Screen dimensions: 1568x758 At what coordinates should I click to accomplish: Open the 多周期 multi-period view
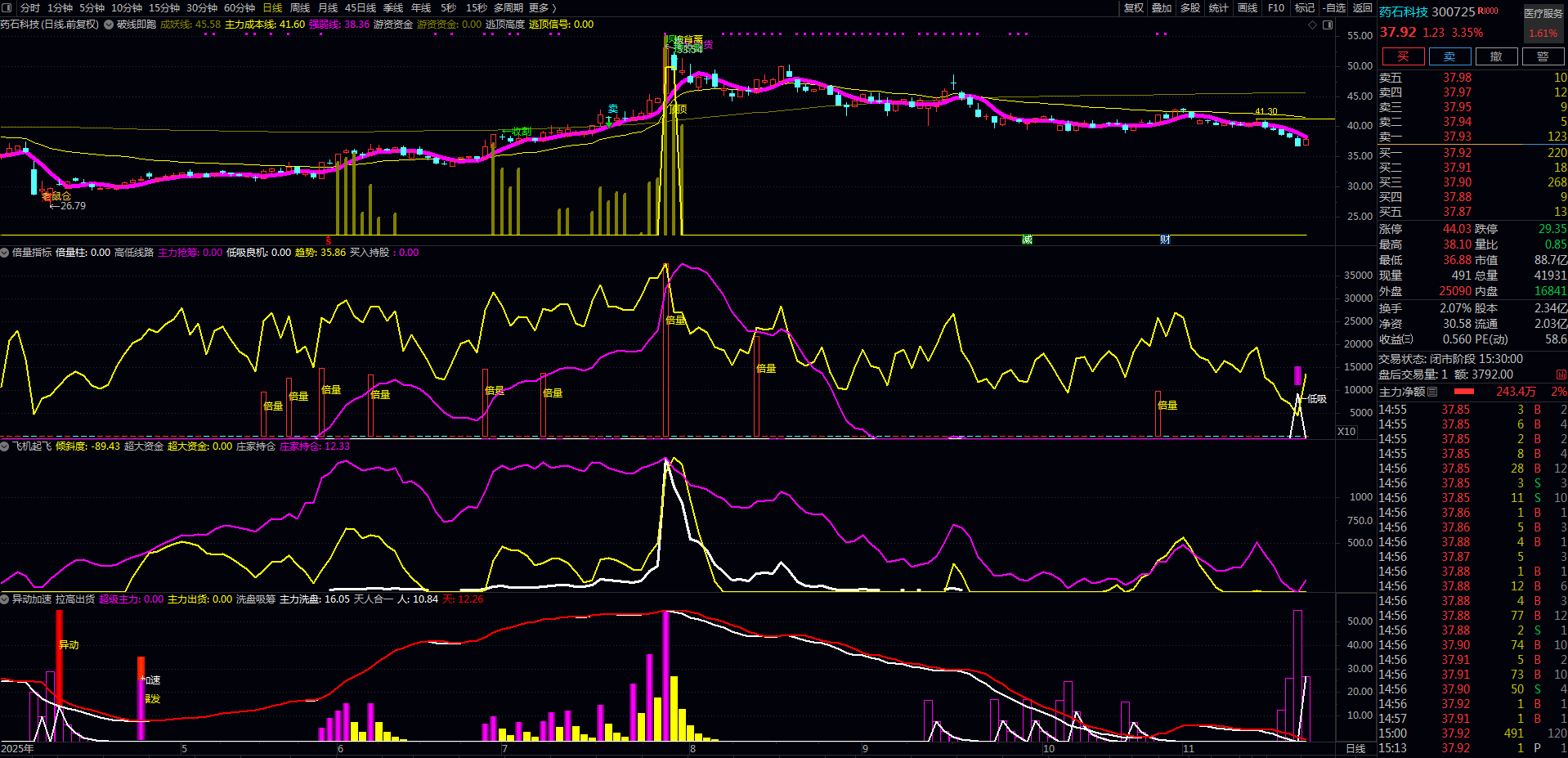tap(508, 7)
